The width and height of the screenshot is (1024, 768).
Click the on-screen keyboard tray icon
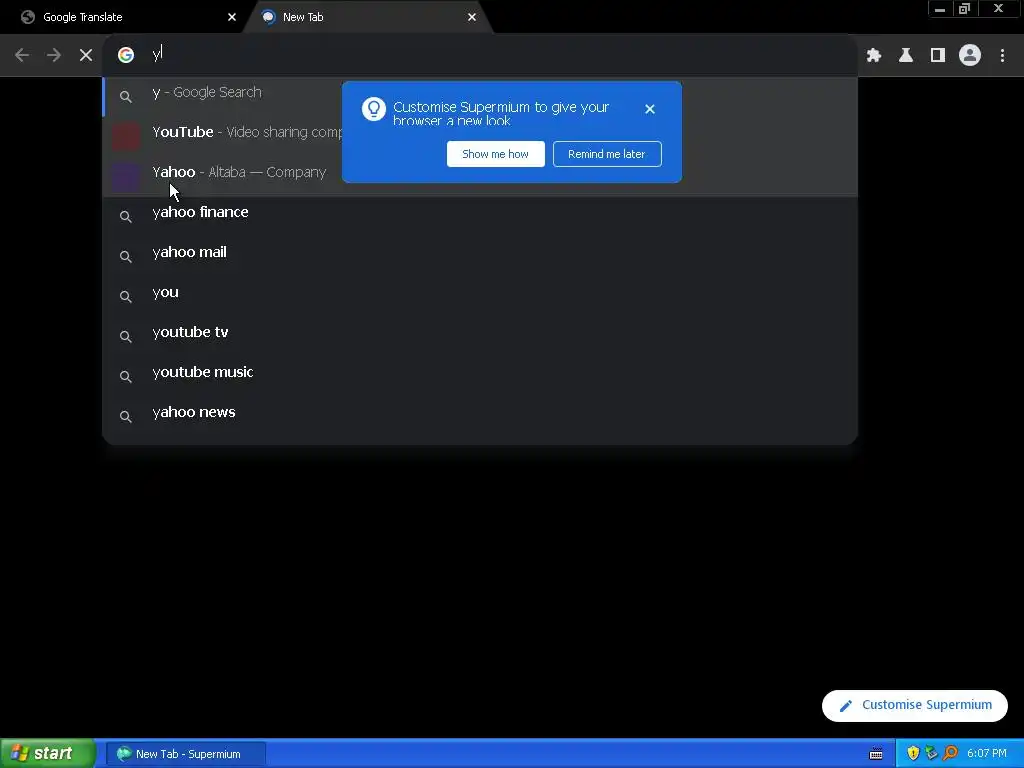[x=876, y=754]
